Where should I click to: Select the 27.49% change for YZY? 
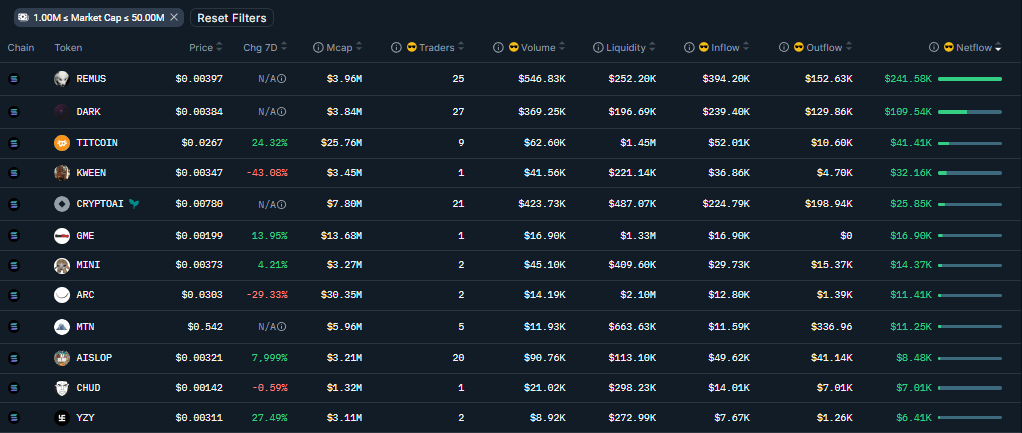269,417
